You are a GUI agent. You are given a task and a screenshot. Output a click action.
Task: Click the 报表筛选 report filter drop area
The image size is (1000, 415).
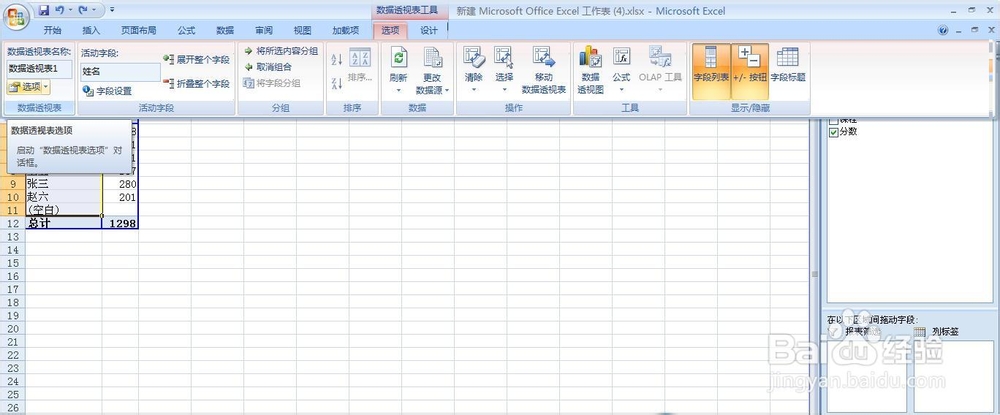pyautogui.click(x=867, y=376)
